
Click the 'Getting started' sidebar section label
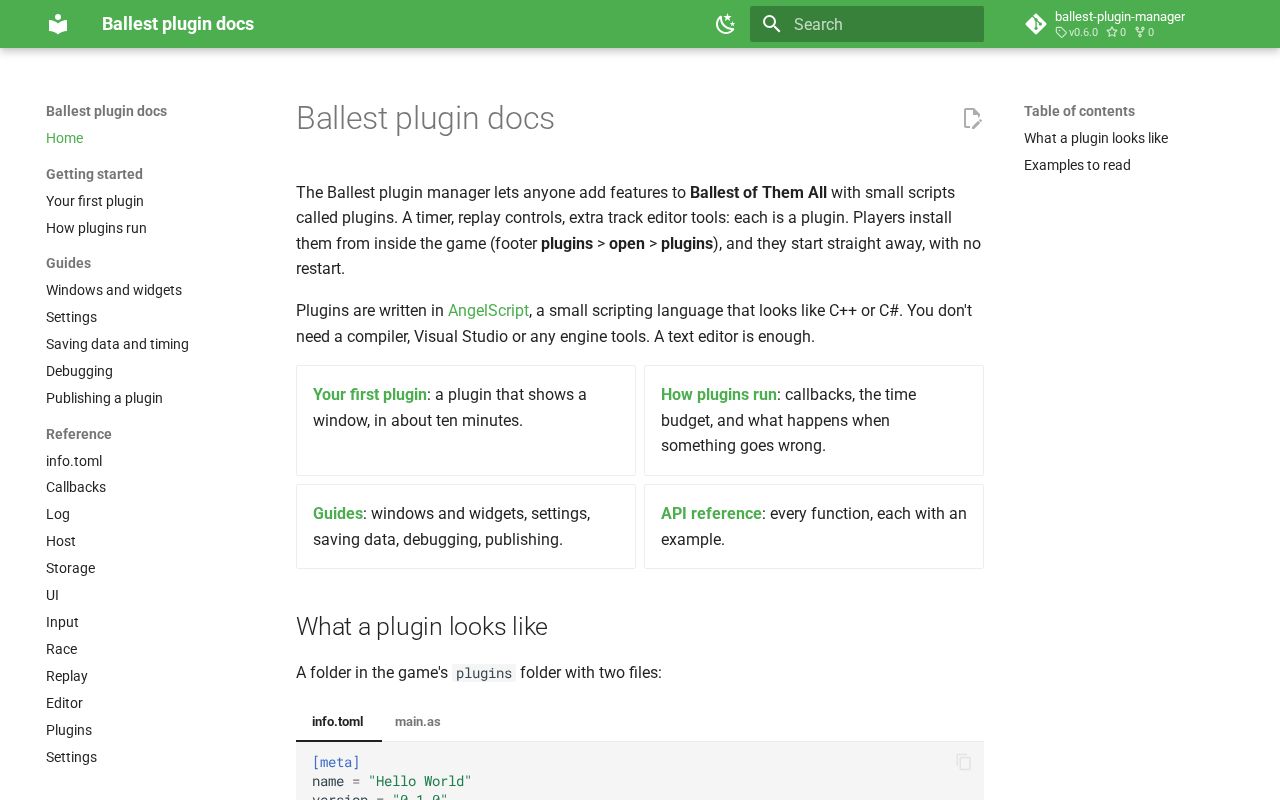94,174
